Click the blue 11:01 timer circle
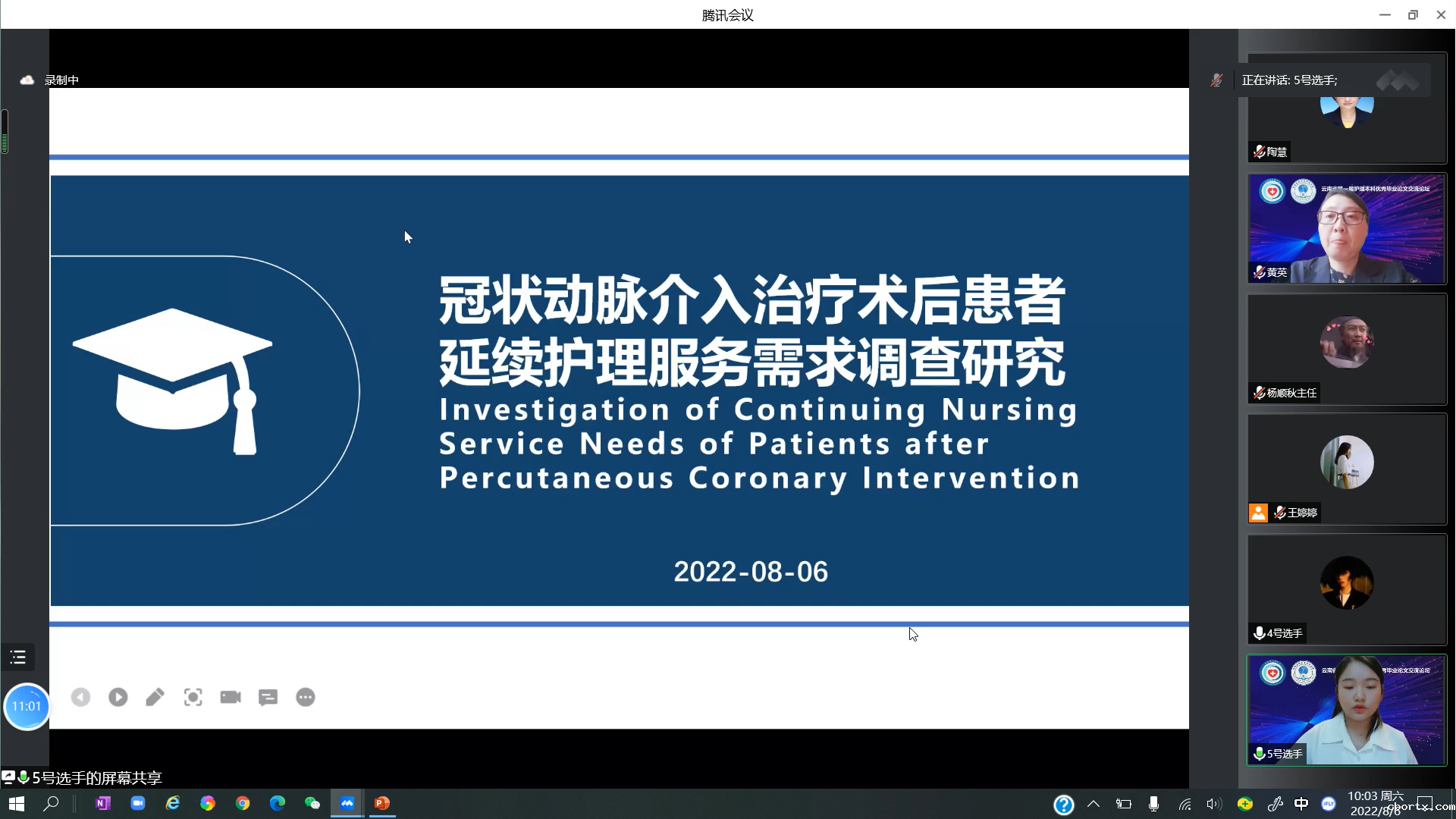1456x819 pixels. 27,706
